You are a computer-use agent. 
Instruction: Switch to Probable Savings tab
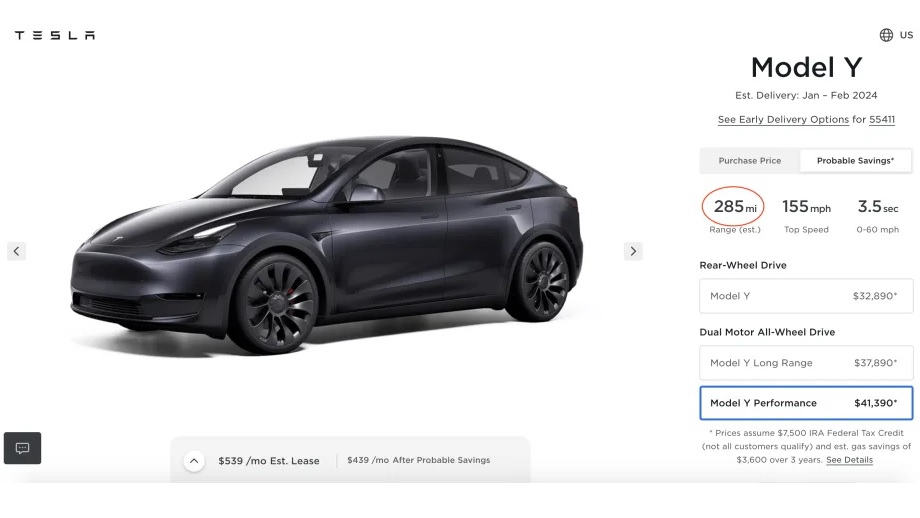pos(855,161)
